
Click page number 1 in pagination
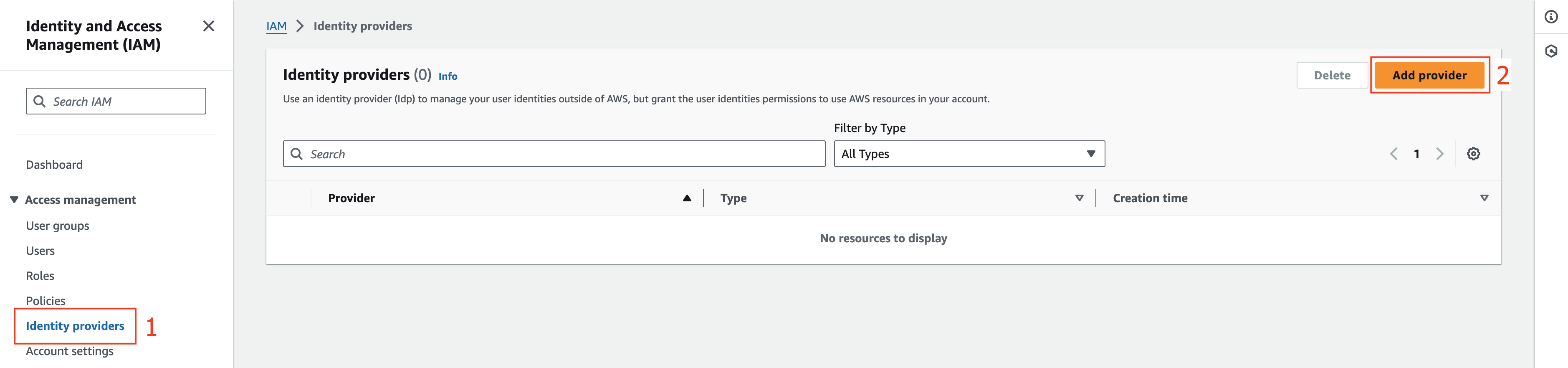pyautogui.click(x=1416, y=154)
